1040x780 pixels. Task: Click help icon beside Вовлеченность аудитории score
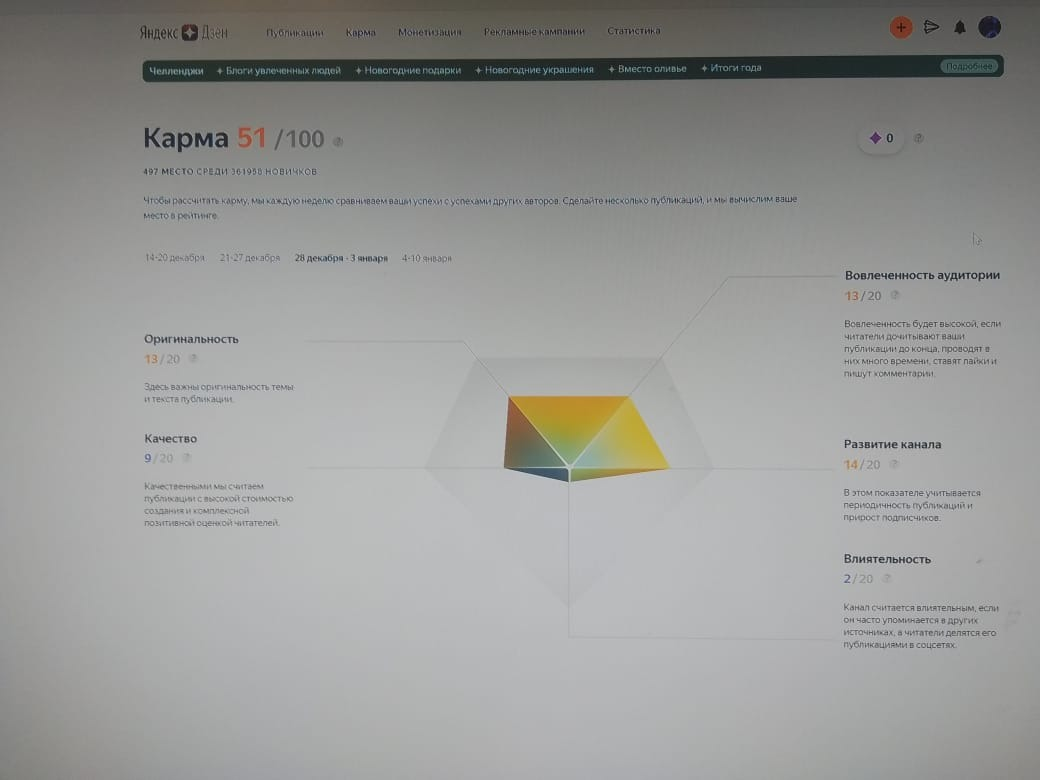click(895, 295)
